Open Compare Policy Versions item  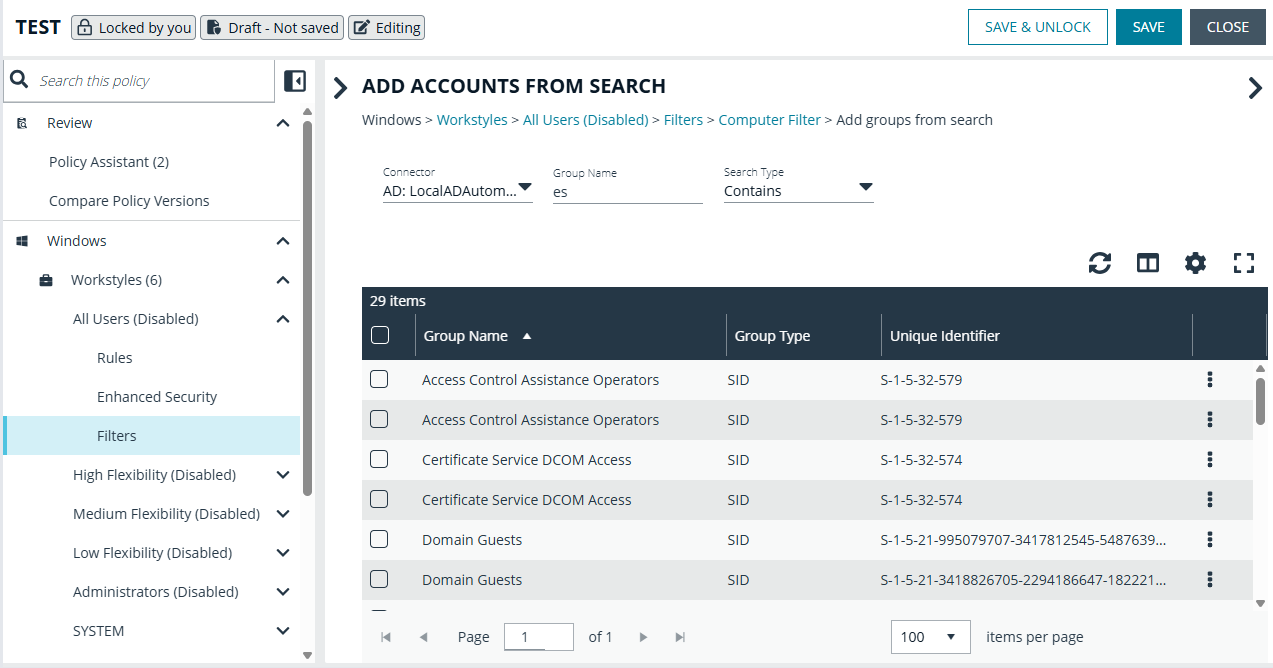[129, 201]
